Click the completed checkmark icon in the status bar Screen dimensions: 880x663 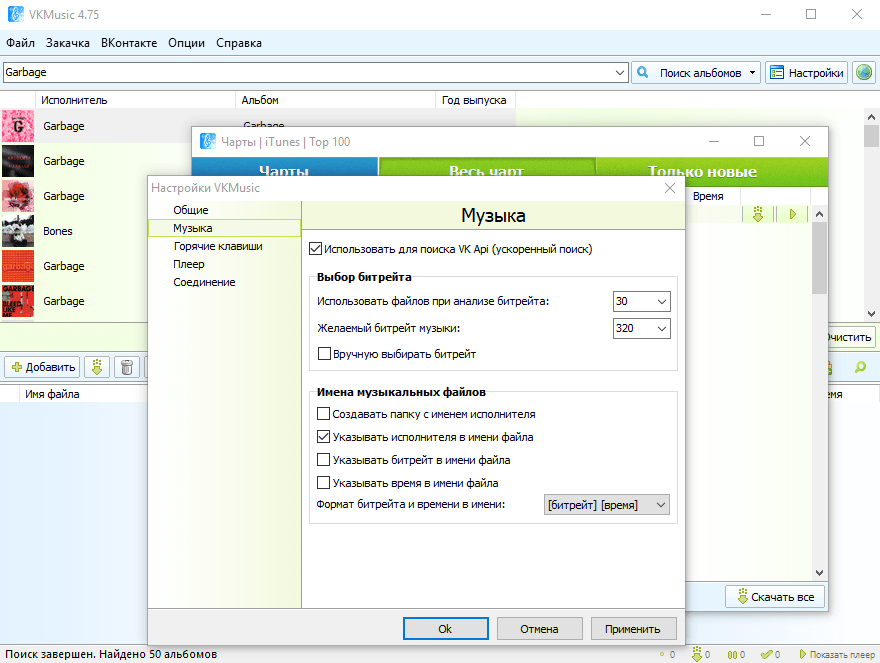pyautogui.click(x=766, y=655)
